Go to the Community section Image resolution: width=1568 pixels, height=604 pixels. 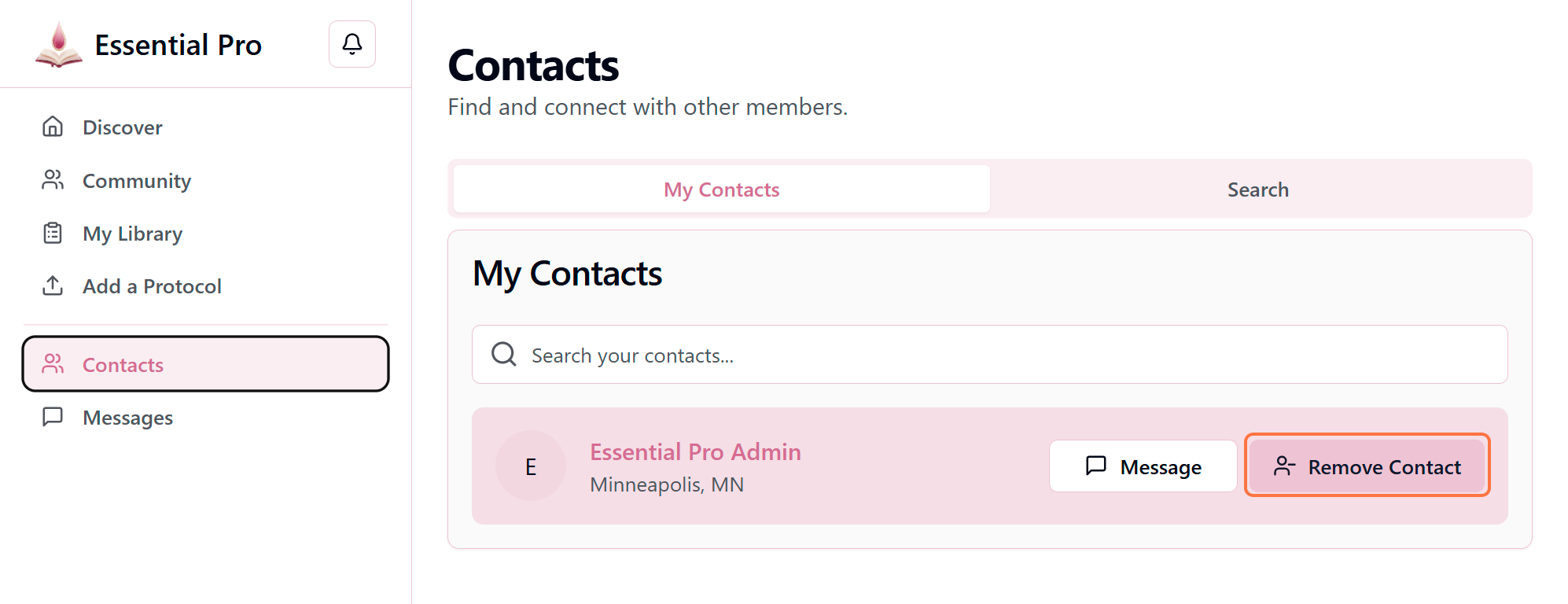[137, 181]
